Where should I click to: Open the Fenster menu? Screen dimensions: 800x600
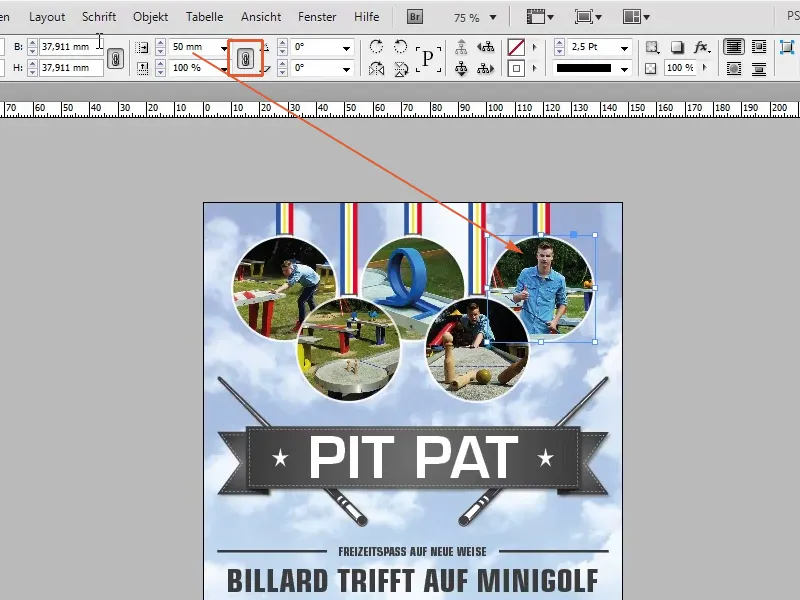317,17
